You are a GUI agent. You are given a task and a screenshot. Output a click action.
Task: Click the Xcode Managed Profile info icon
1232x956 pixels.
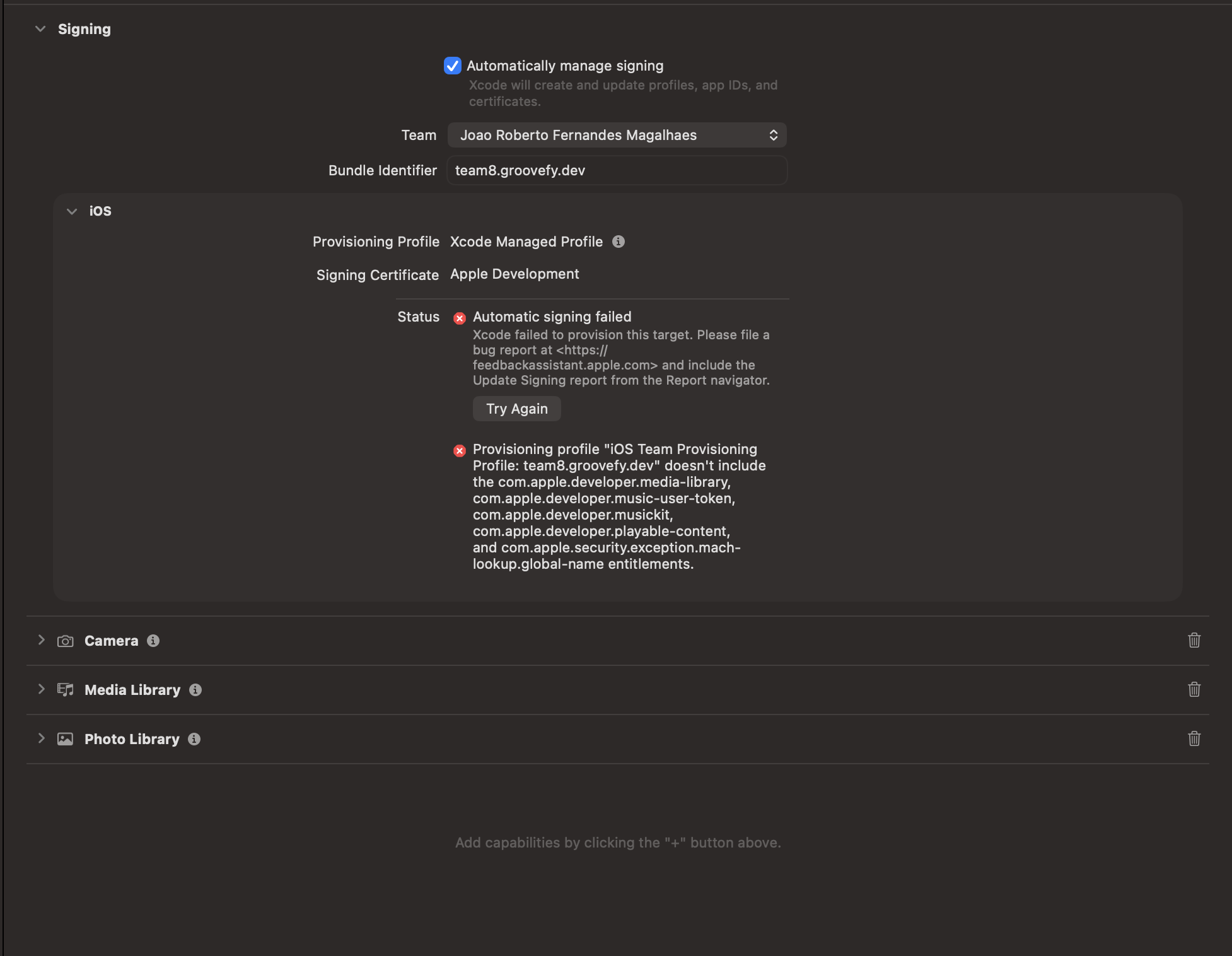pyautogui.click(x=618, y=242)
